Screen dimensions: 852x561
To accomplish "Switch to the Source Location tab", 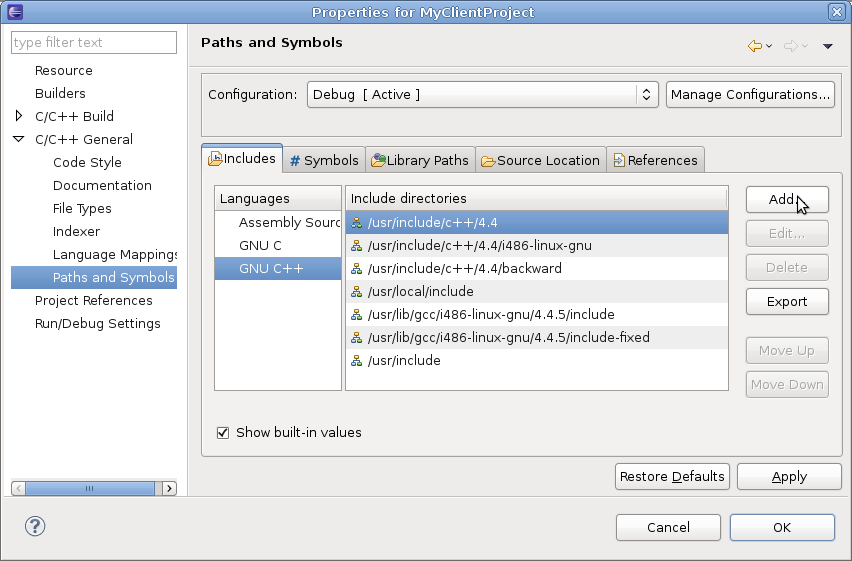I will pos(541,160).
